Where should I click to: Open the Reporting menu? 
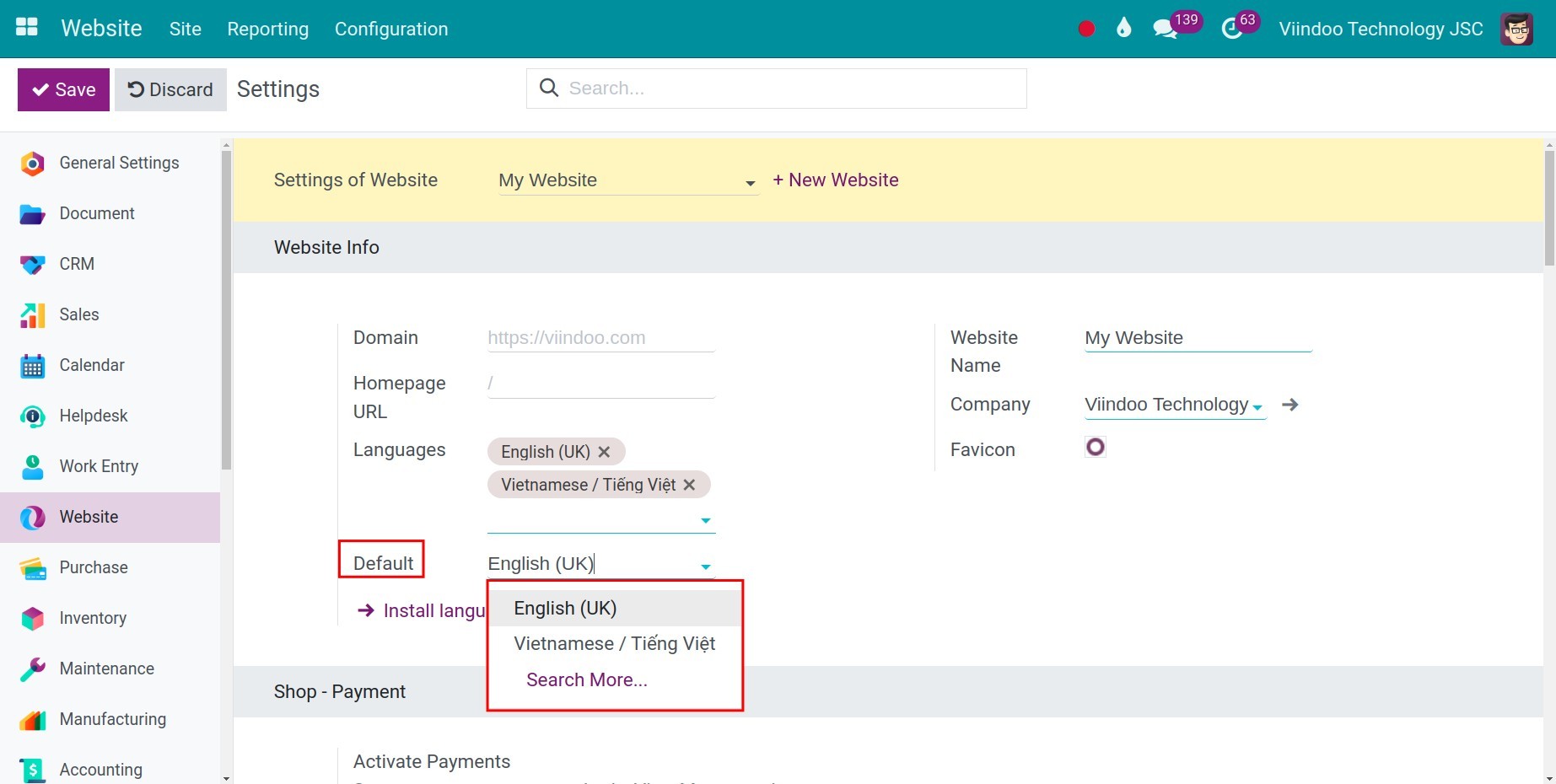(x=267, y=29)
